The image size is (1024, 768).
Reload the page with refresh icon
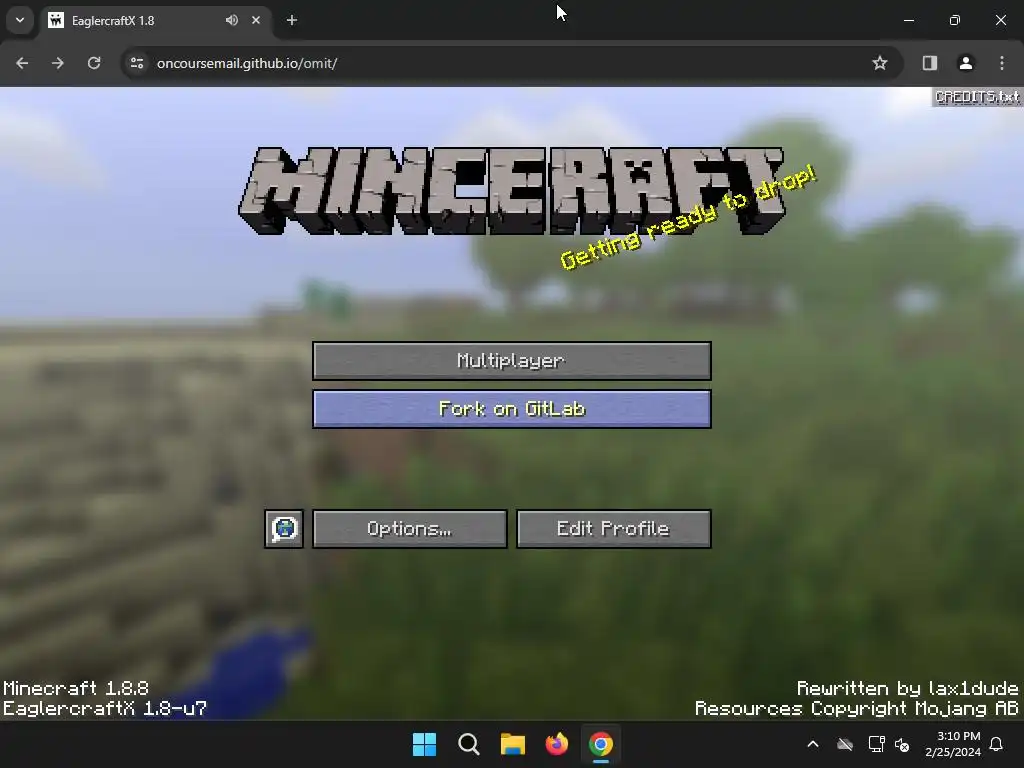click(x=94, y=63)
